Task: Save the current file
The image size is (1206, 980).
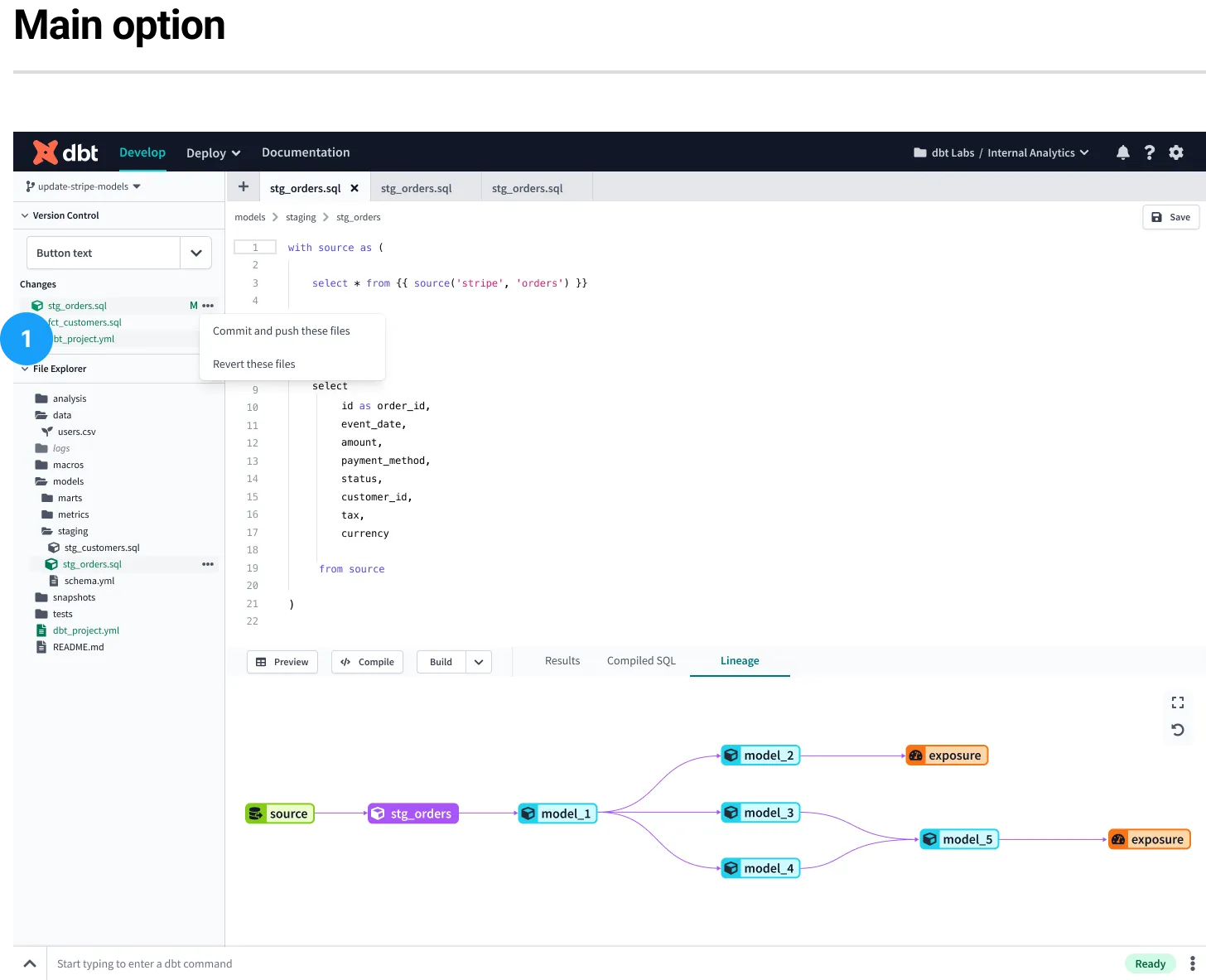Action: click(1171, 217)
